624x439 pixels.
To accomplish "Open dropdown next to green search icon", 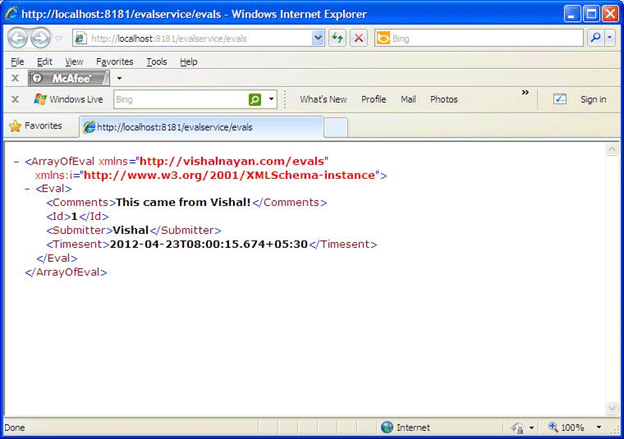I will pyautogui.click(x=271, y=100).
